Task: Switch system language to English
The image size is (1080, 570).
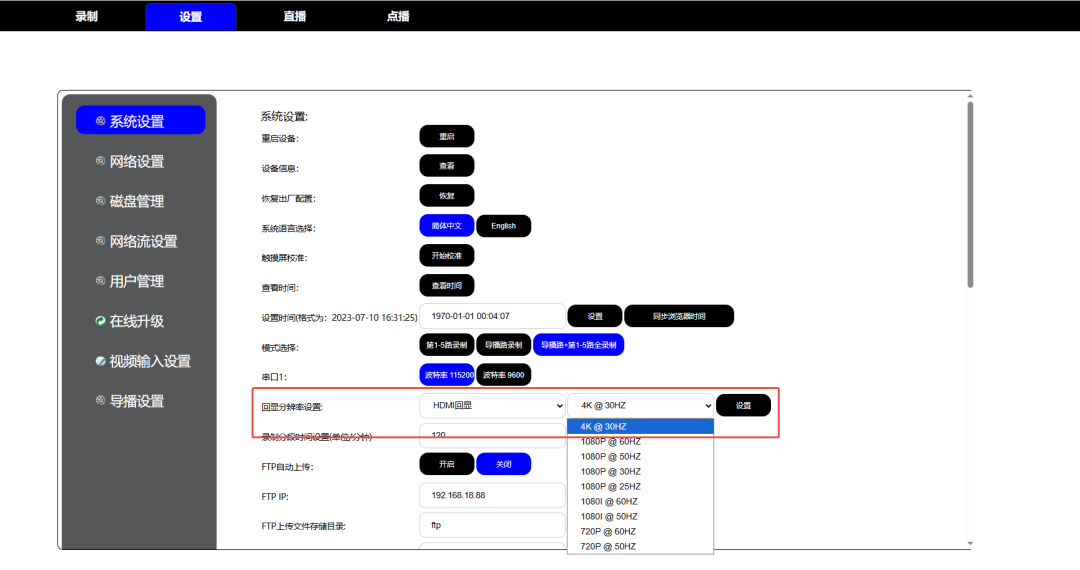Action: tap(503, 226)
